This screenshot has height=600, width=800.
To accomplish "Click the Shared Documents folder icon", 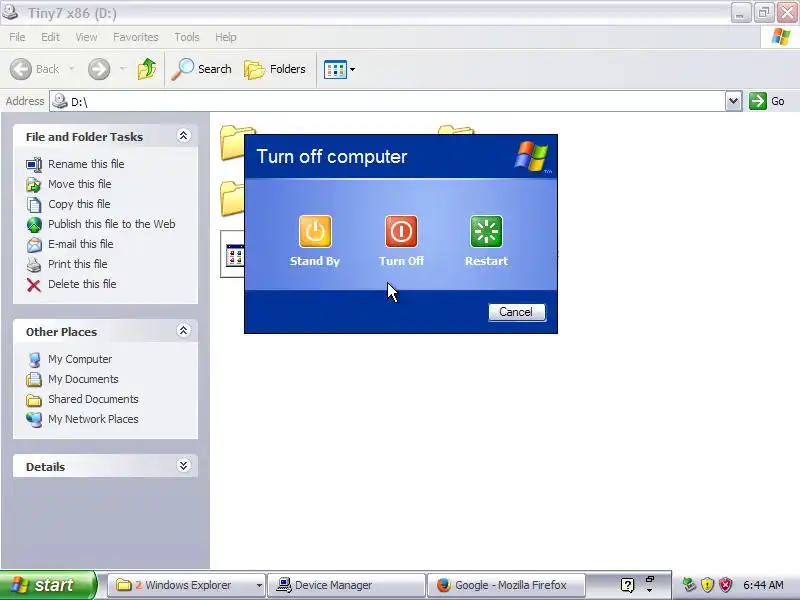I will click(34, 400).
